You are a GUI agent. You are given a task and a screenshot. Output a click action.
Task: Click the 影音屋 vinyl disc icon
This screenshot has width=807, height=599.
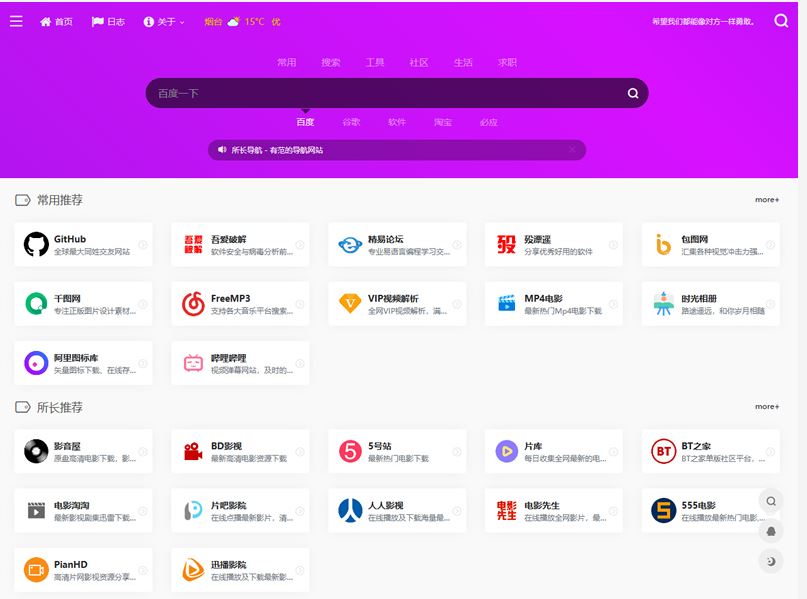coord(36,451)
